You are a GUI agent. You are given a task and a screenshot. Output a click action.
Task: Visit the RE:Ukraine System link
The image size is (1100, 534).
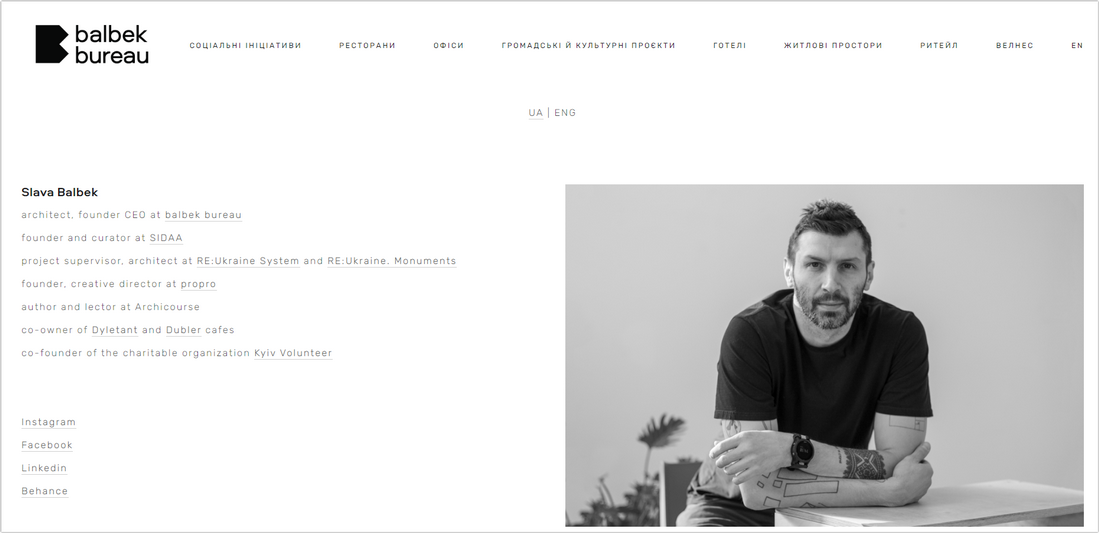(x=248, y=261)
